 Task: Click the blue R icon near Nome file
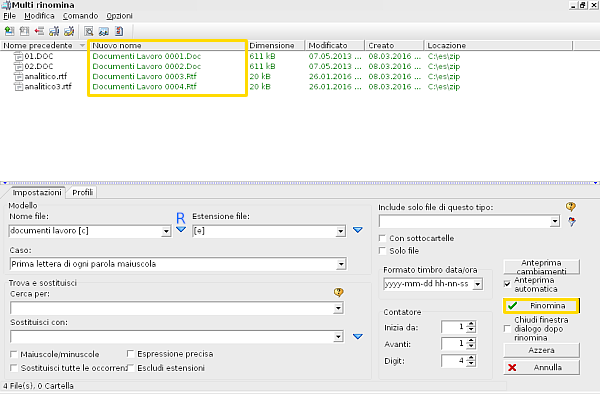(181, 218)
